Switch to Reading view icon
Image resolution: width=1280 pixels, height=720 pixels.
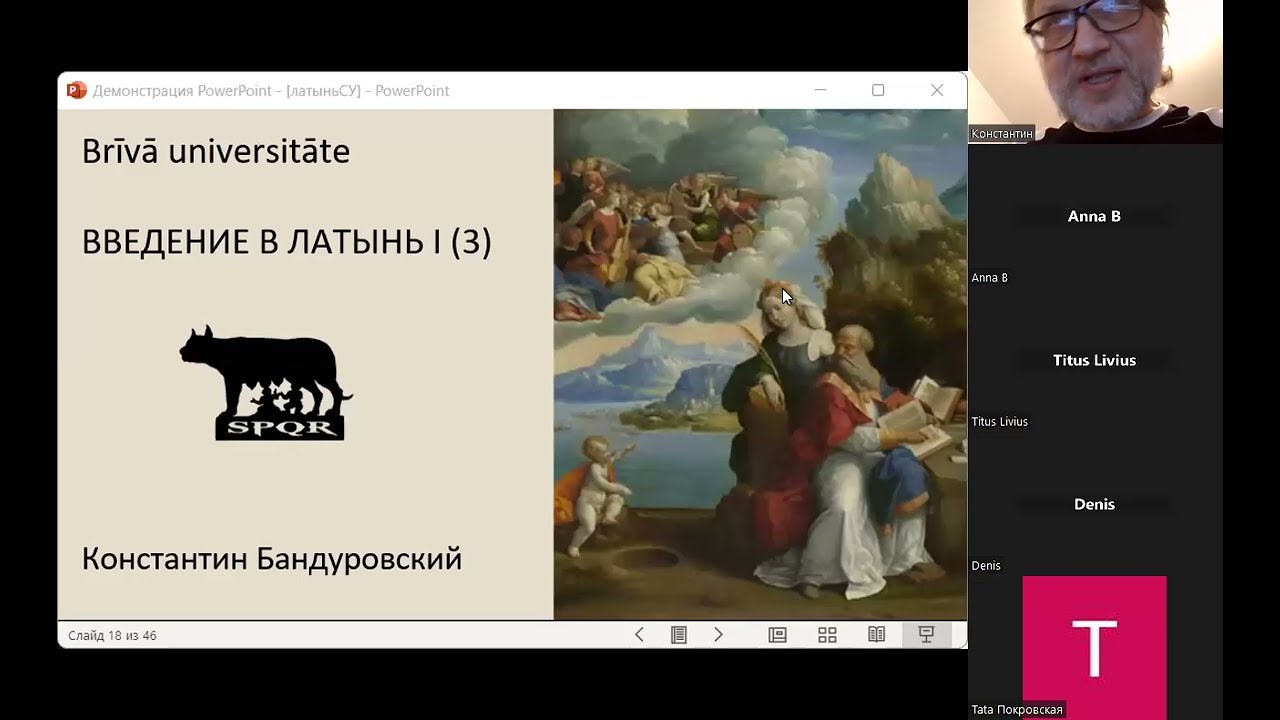[877, 635]
